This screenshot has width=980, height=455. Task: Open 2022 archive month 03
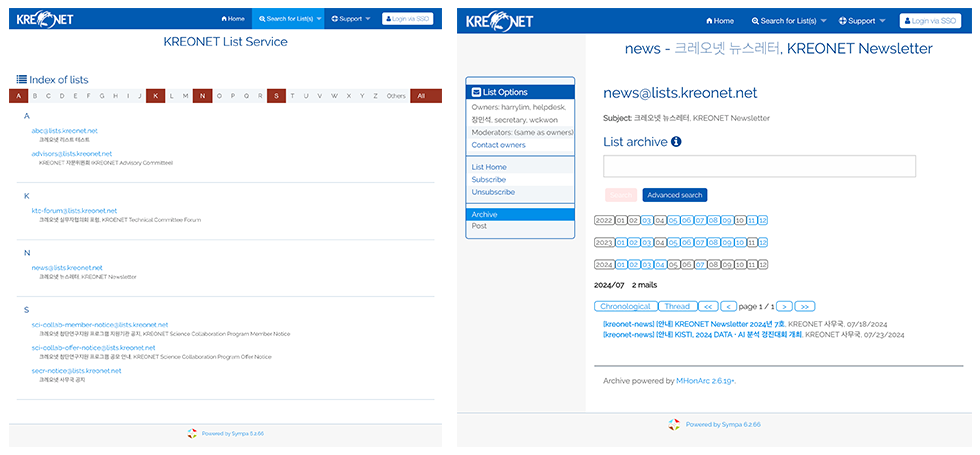647,220
